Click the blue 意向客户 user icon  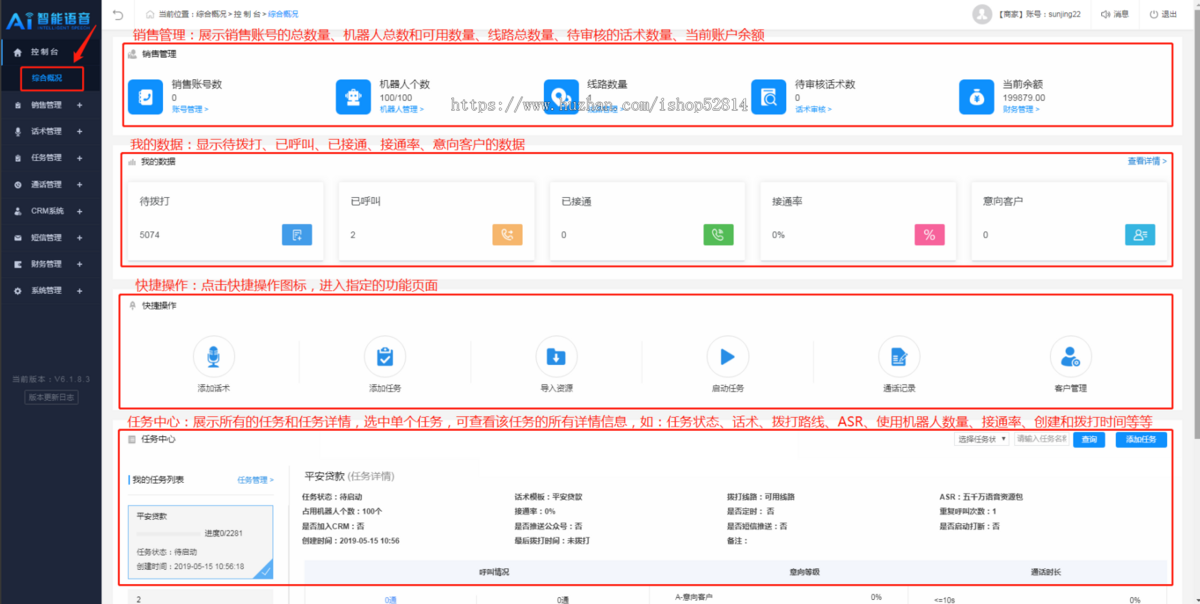[x=1140, y=235]
